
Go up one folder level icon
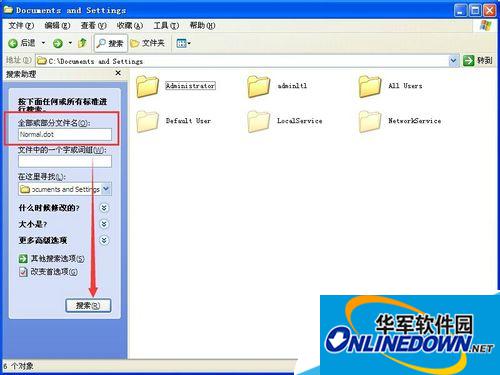(82, 43)
